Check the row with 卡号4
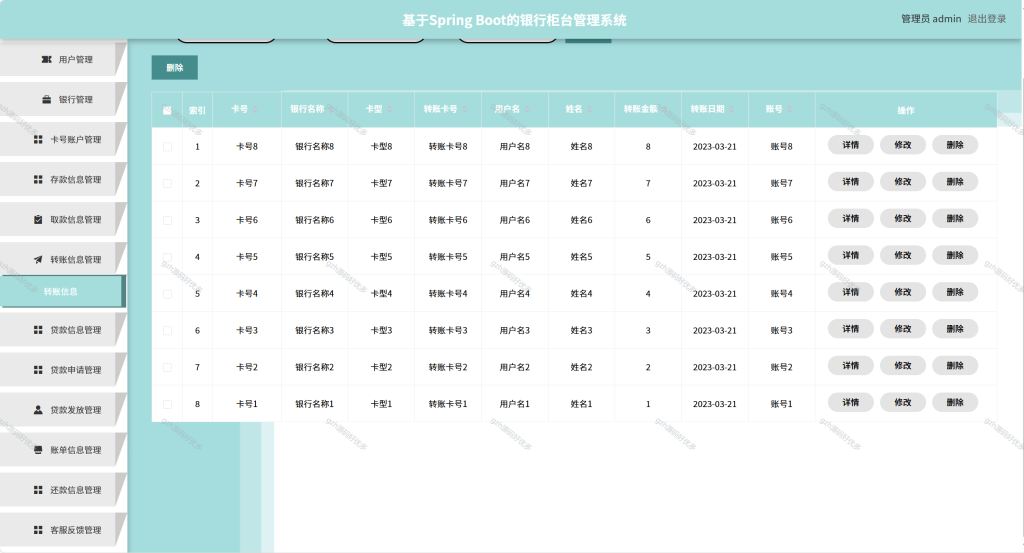This screenshot has height=553, width=1024. (x=167, y=294)
